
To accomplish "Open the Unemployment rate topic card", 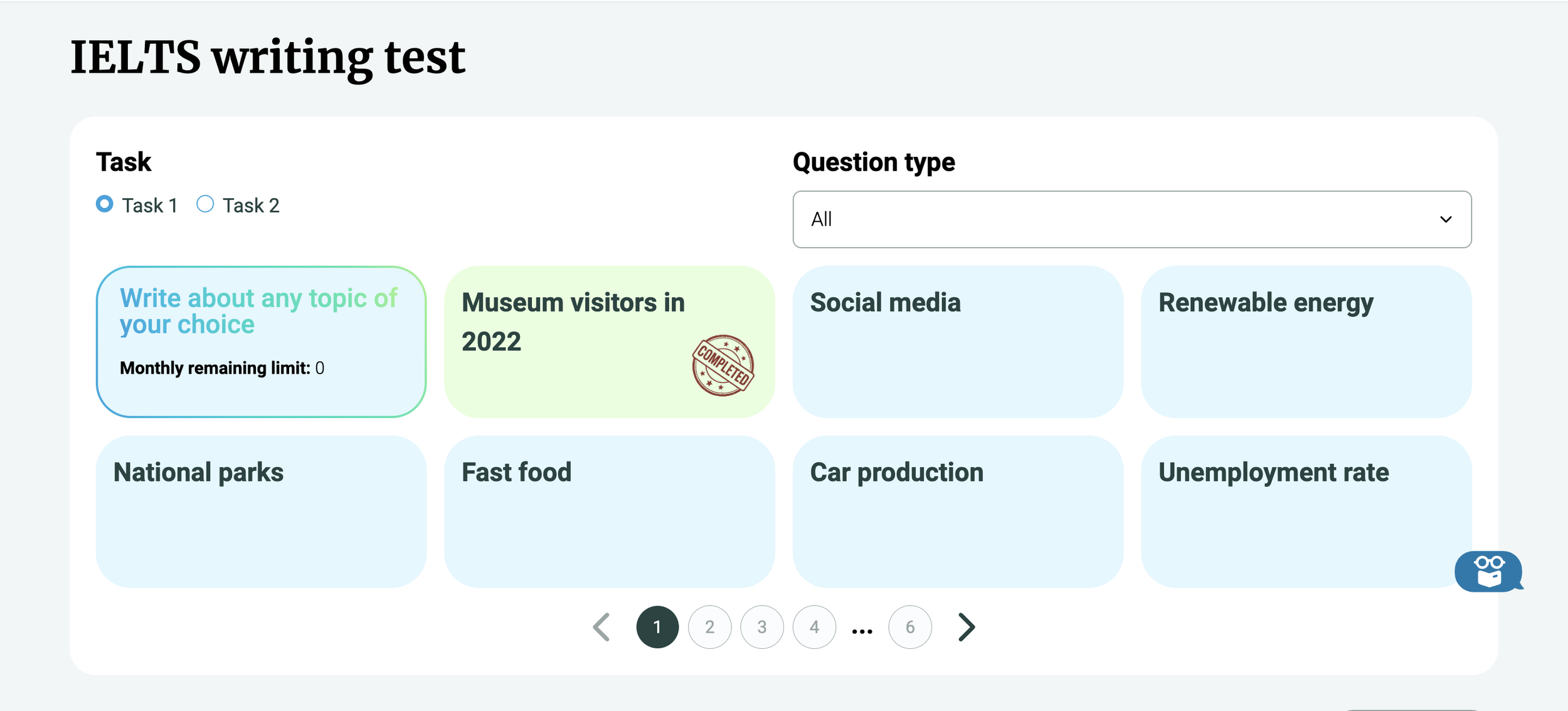I will [x=1292, y=512].
